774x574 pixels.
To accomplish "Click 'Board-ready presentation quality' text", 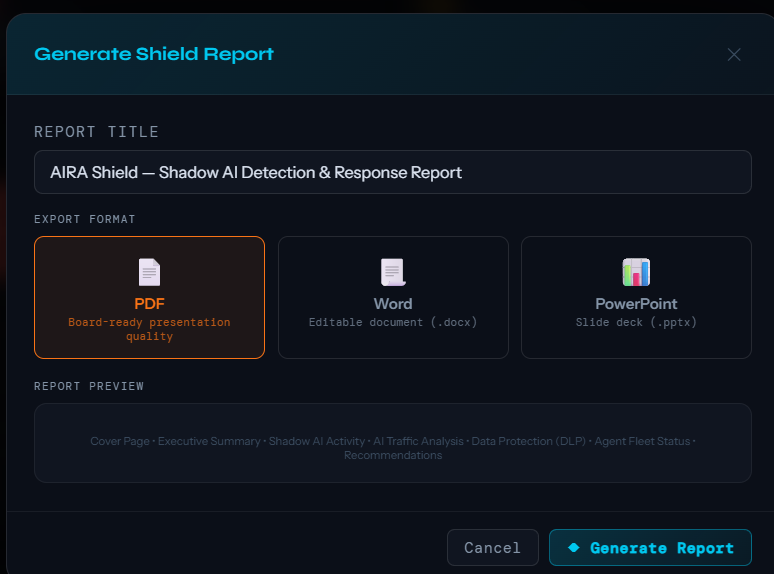I will click(150, 329).
